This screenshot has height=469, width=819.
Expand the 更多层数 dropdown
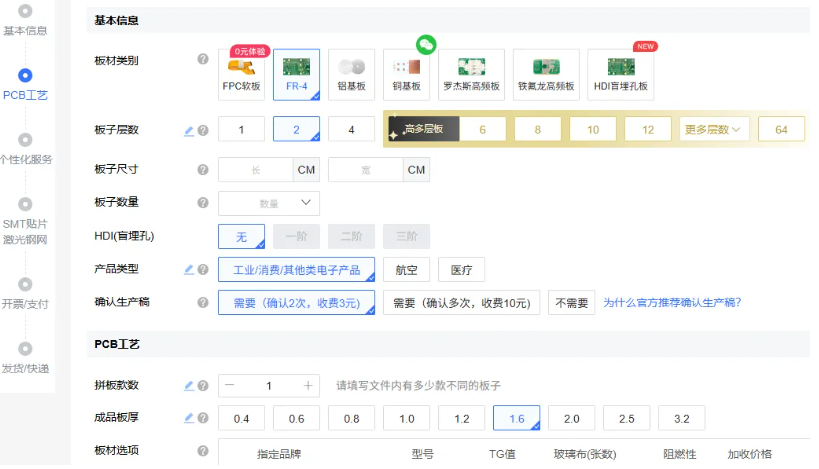pos(714,129)
